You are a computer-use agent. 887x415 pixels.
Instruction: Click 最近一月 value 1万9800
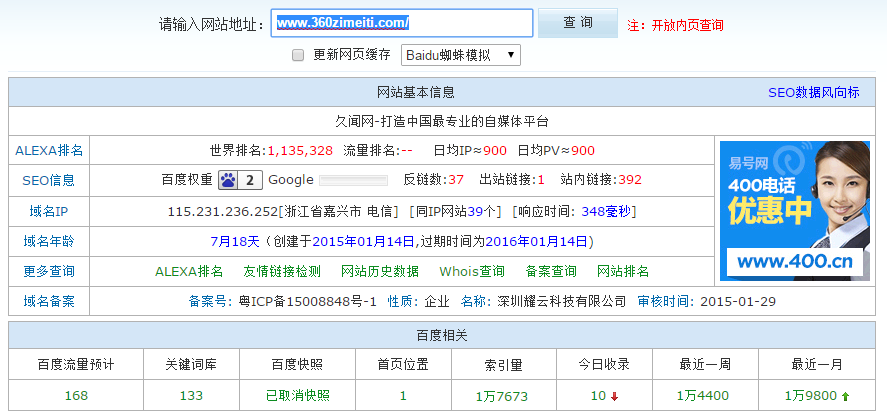point(810,396)
